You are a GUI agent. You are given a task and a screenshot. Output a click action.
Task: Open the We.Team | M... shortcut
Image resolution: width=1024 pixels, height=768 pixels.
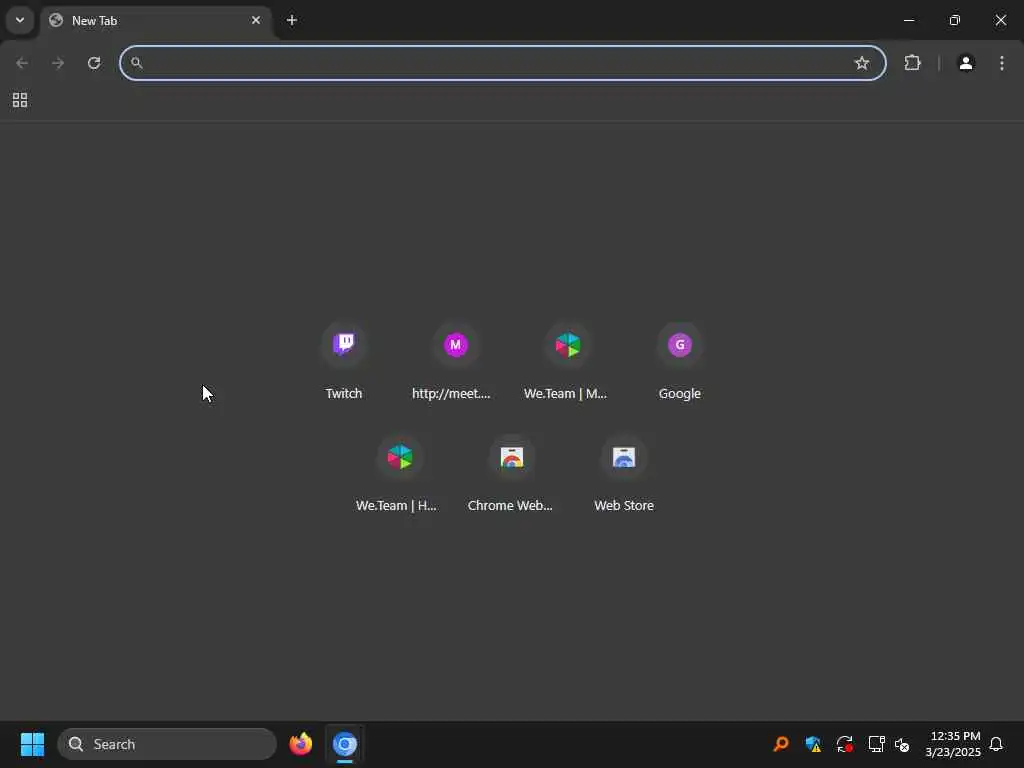coord(567,362)
